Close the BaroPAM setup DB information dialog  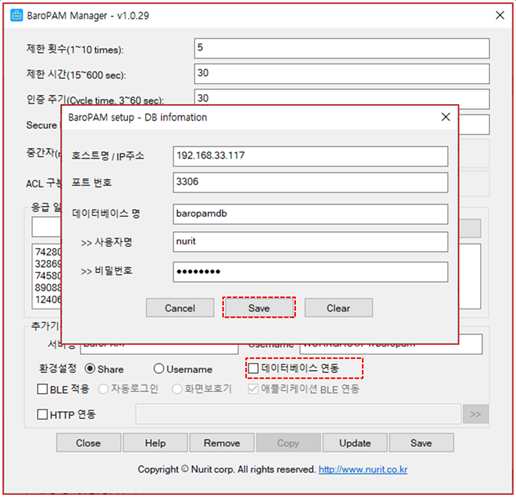point(446,117)
